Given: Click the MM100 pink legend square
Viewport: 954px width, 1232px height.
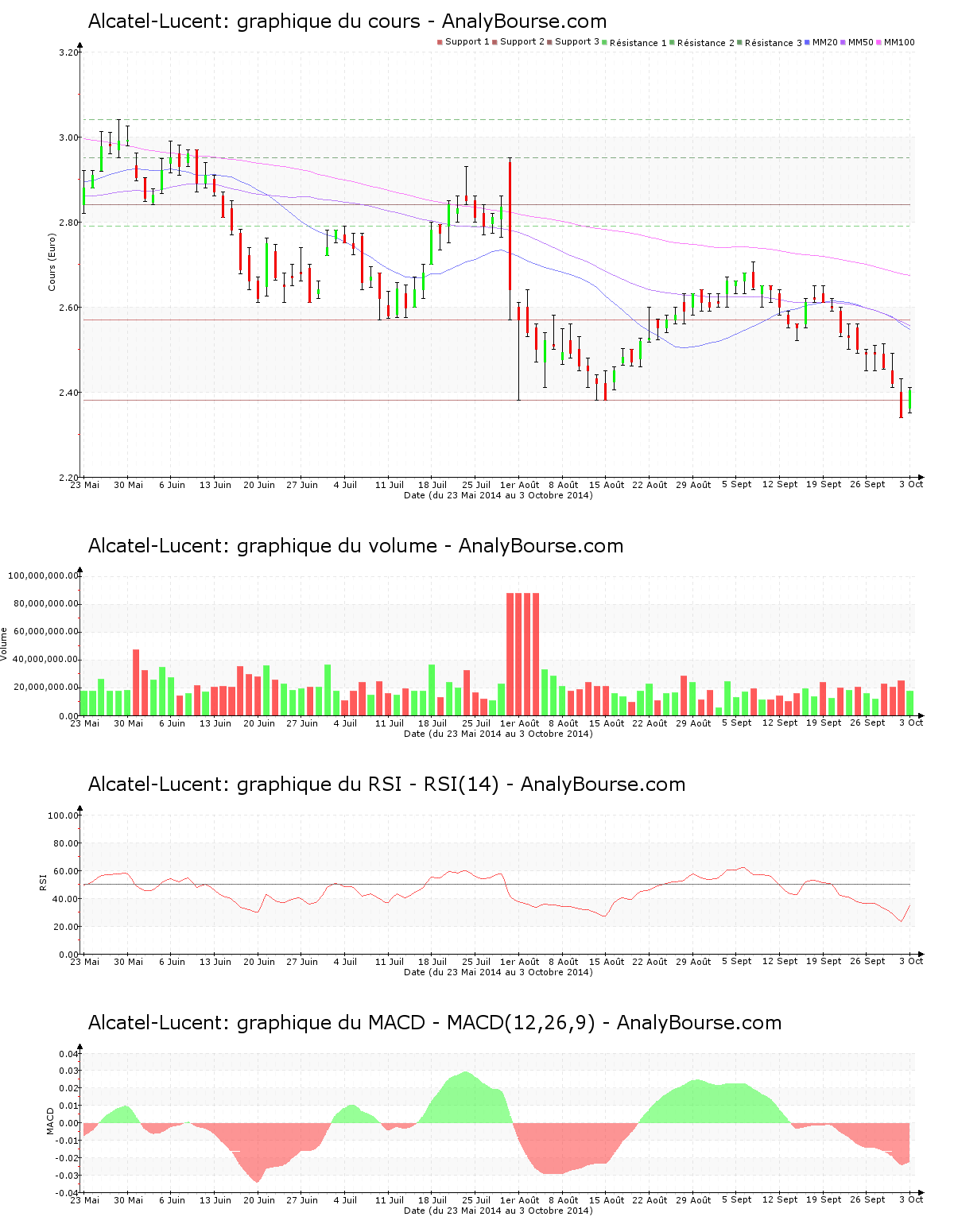Looking at the screenshot, I should click(x=879, y=42).
